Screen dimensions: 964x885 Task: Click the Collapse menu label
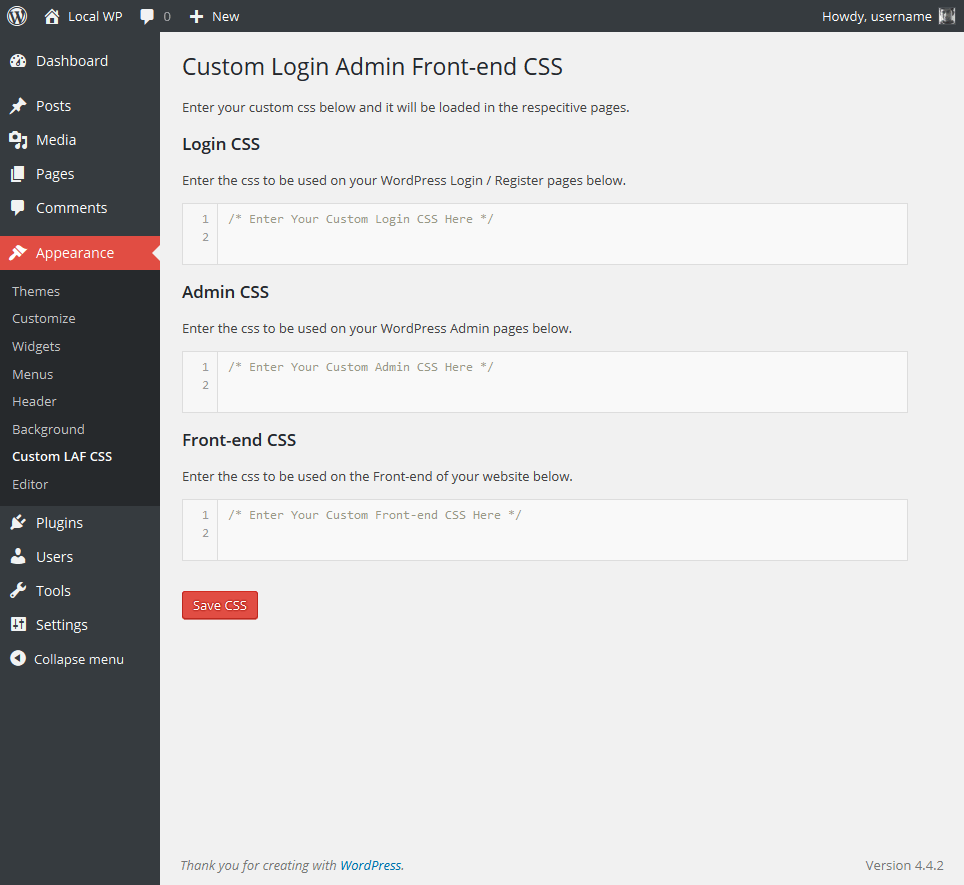tap(79, 659)
